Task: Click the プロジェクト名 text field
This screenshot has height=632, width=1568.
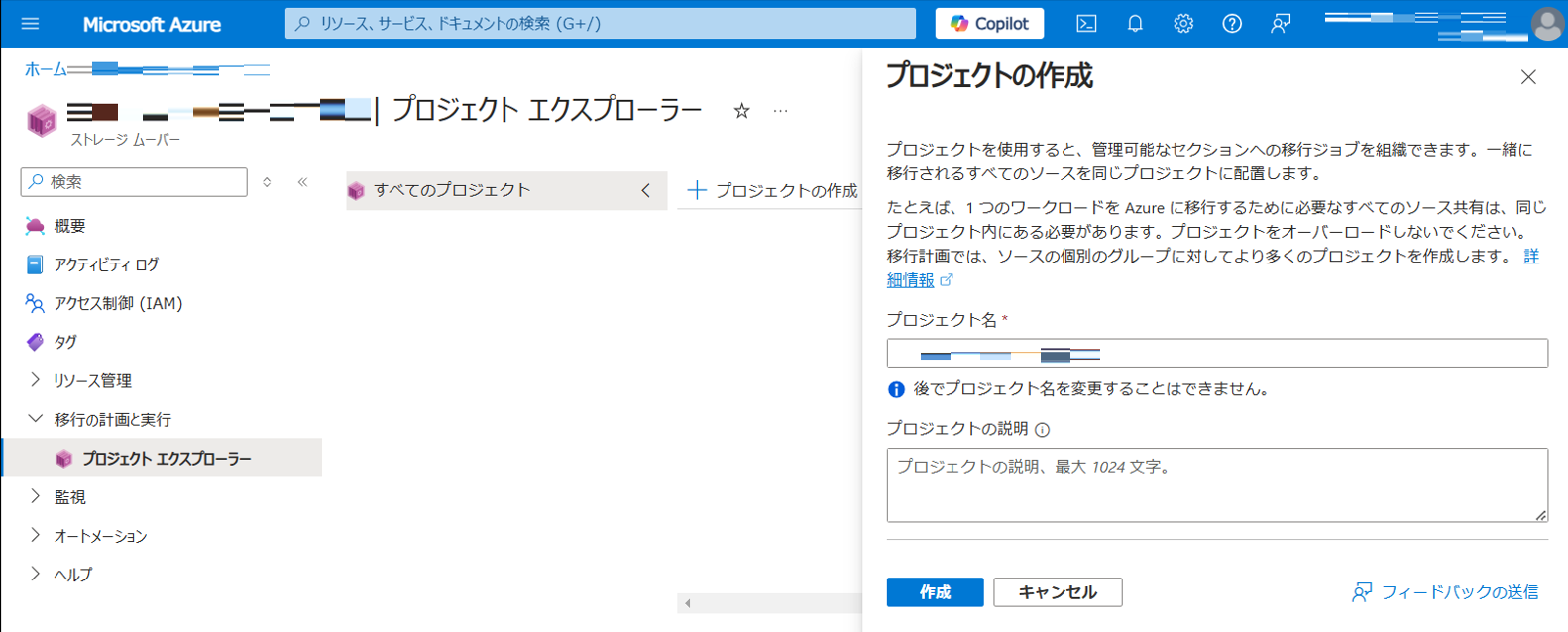Action: 1217,354
